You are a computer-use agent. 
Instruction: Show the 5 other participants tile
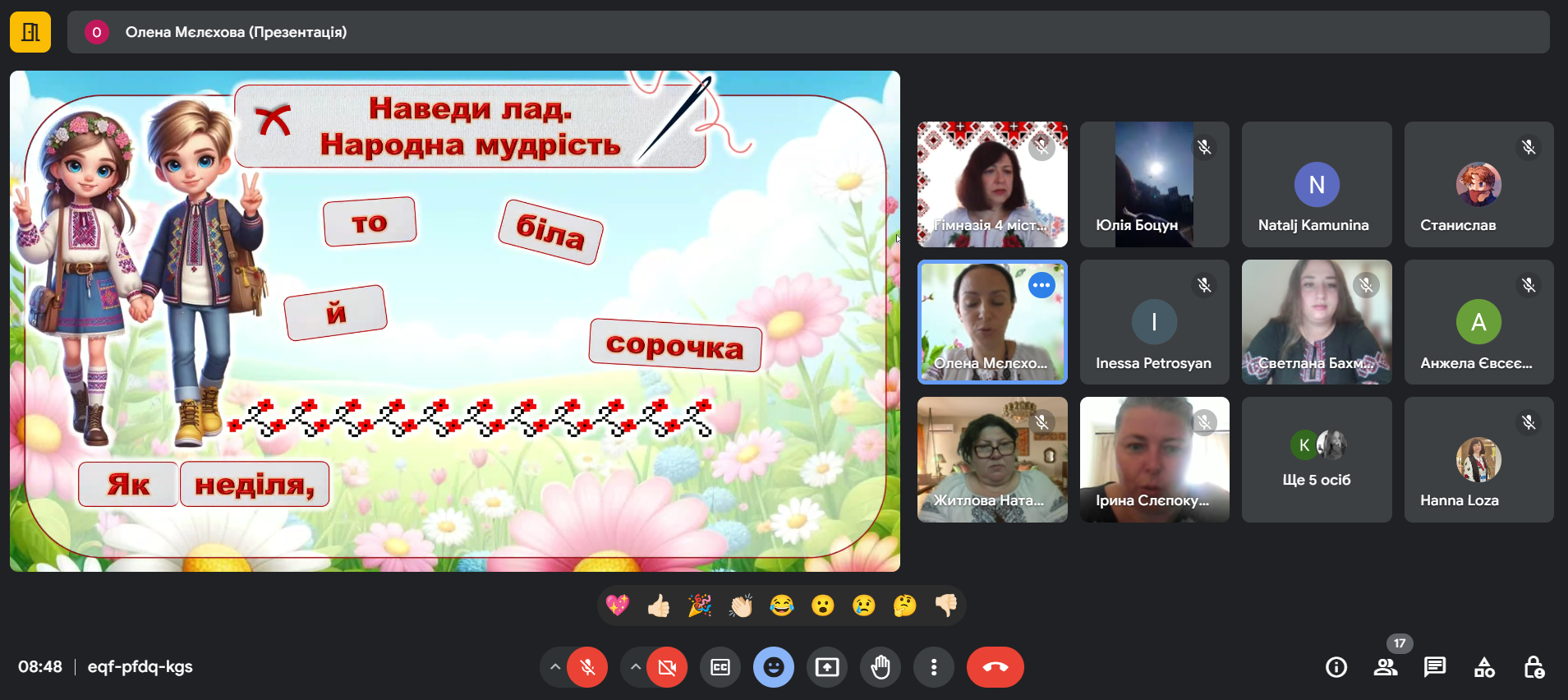click(x=1316, y=459)
